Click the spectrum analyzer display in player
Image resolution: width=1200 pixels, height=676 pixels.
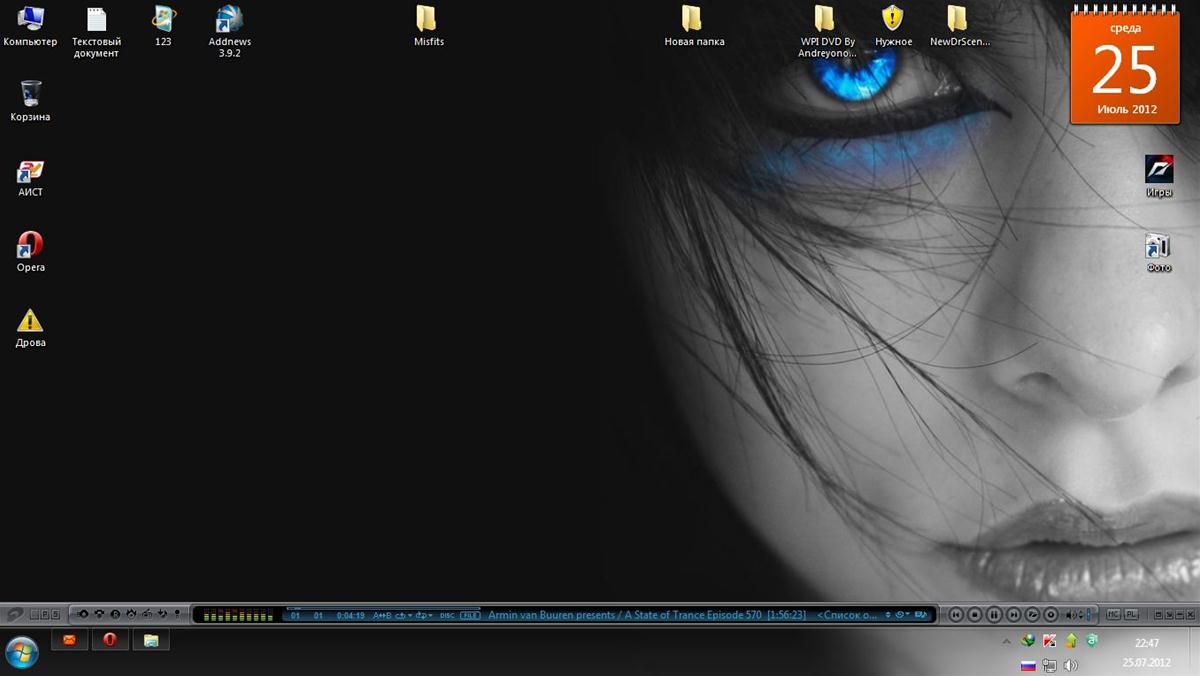(x=237, y=615)
